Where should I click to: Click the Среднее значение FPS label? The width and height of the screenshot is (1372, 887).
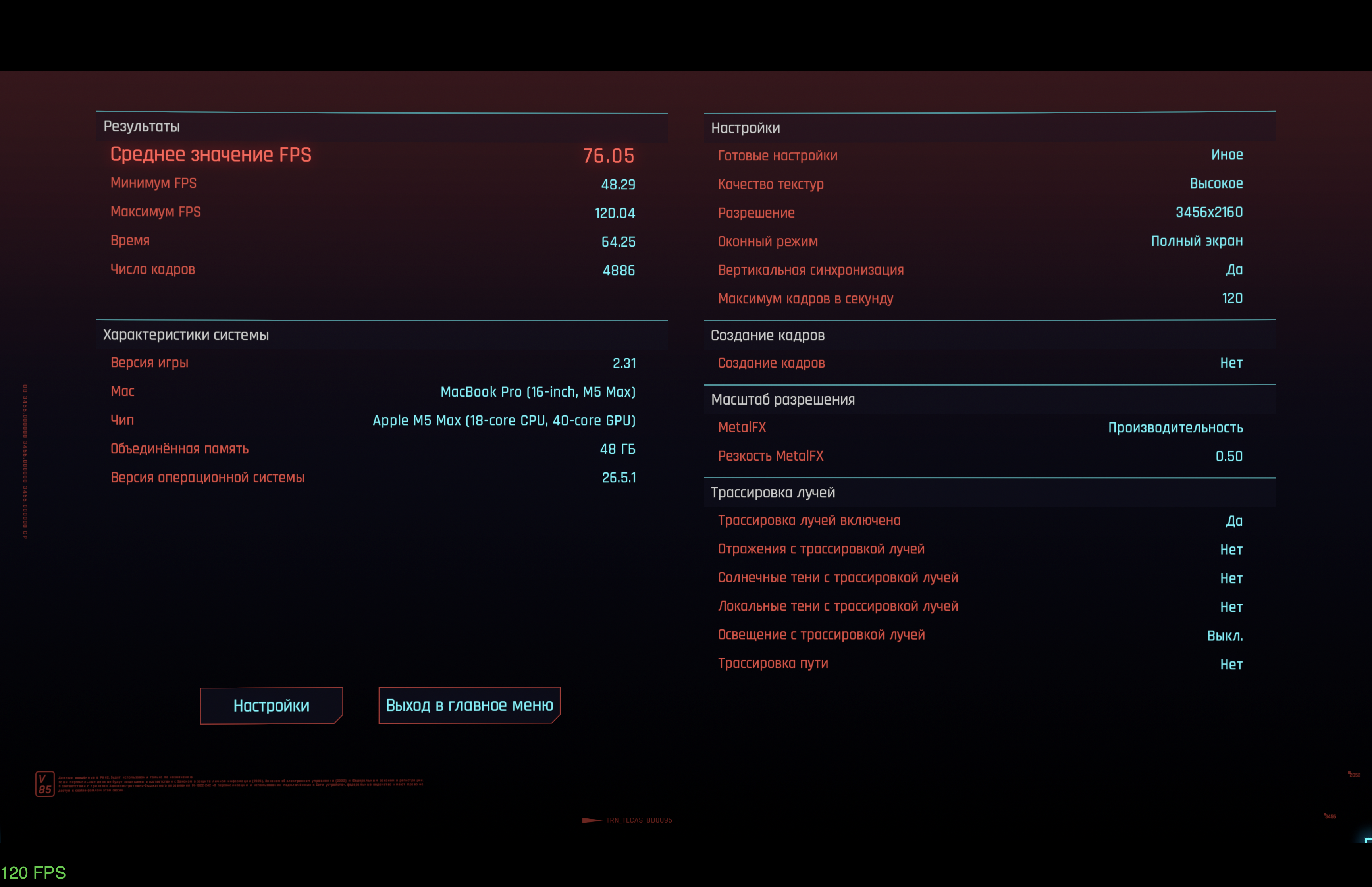click(x=211, y=154)
